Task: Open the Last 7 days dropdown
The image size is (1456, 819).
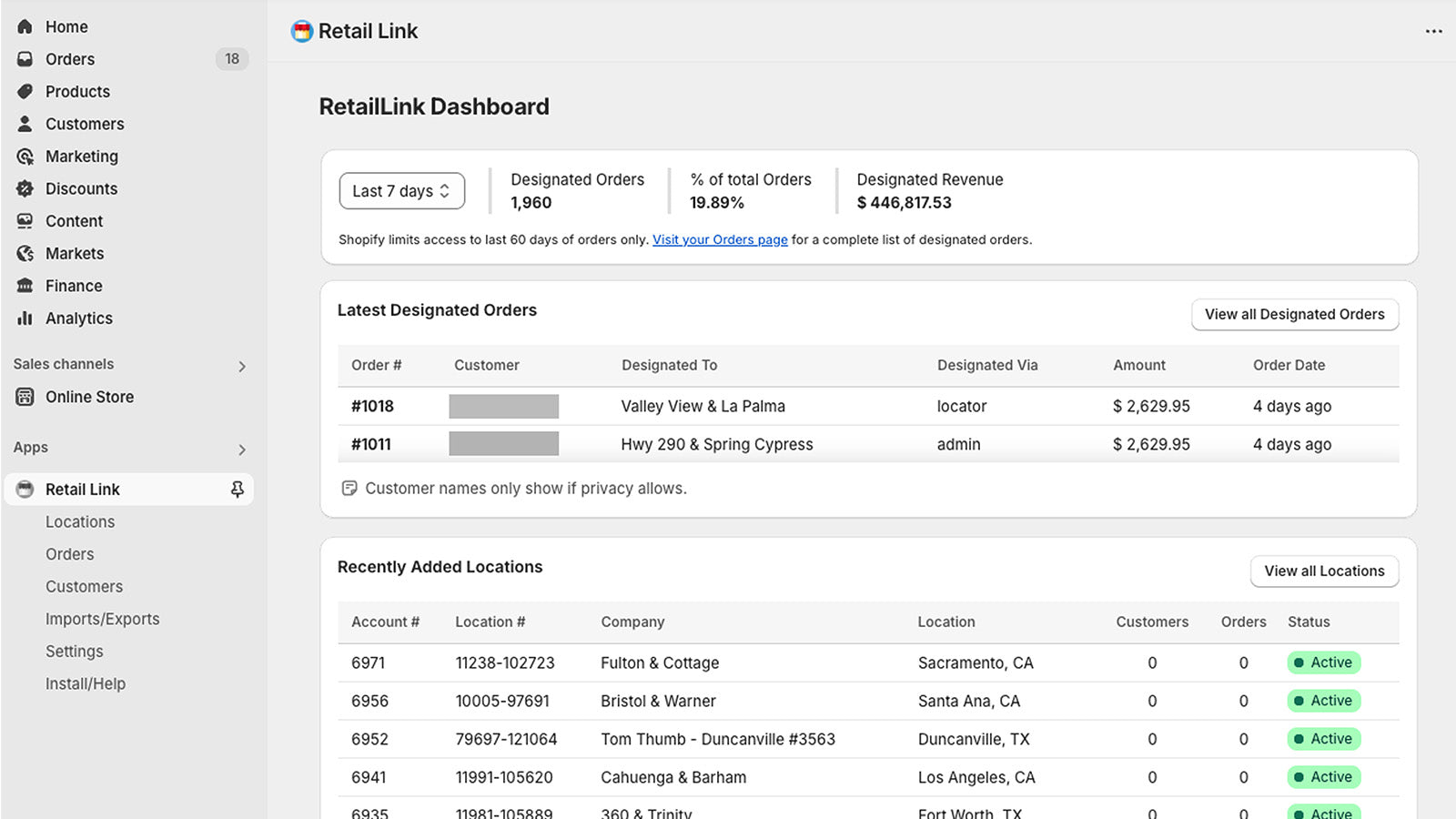Action: [401, 191]
